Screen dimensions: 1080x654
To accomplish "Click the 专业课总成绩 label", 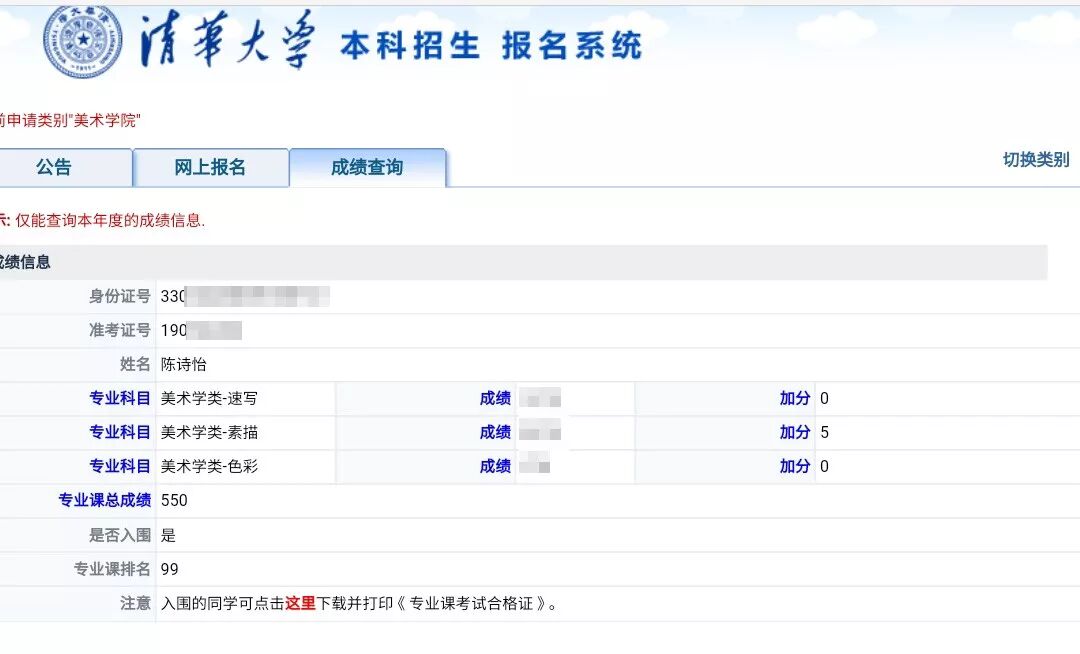I will 105,500.
